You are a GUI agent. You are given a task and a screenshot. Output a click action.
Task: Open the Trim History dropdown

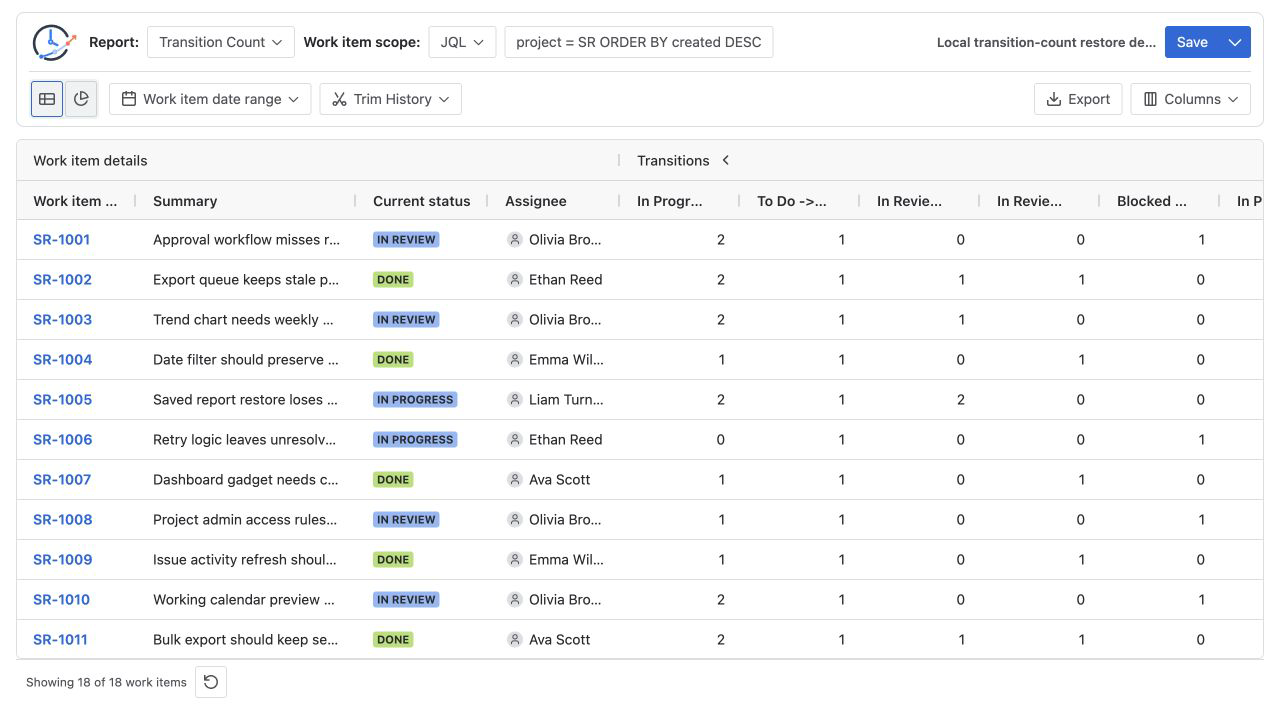391,99
